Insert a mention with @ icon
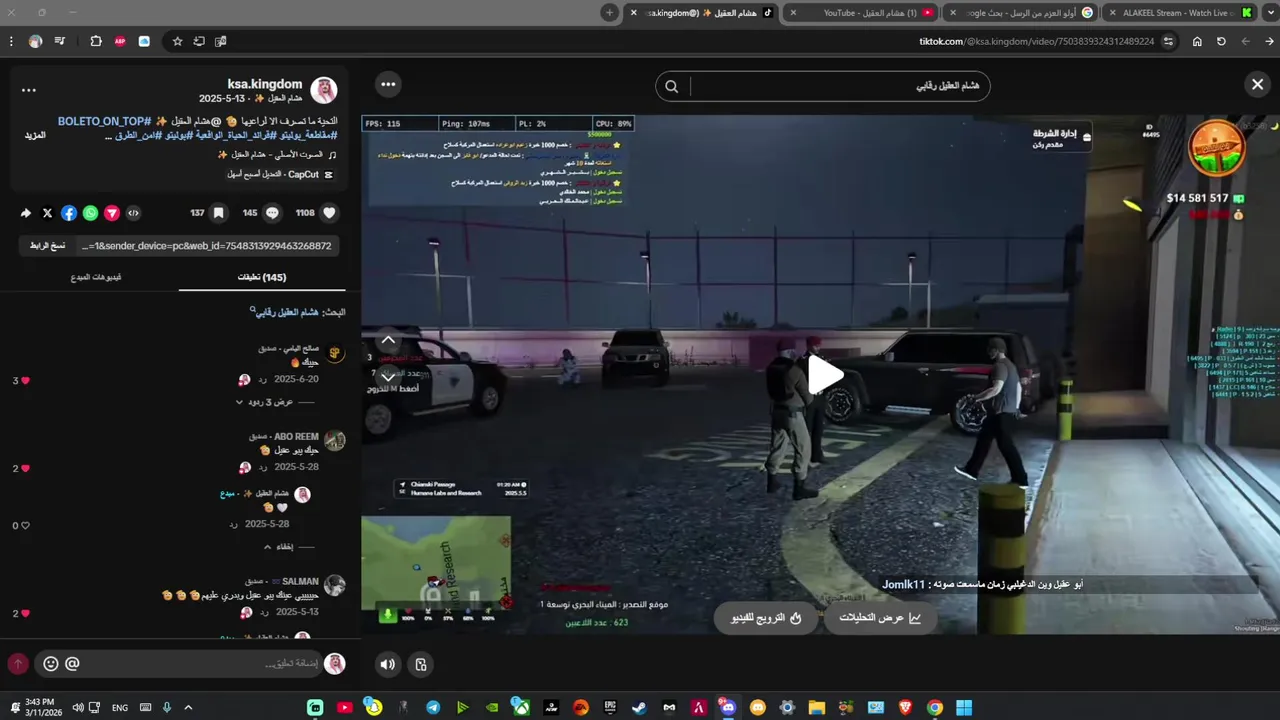 (x=72, y=664)
